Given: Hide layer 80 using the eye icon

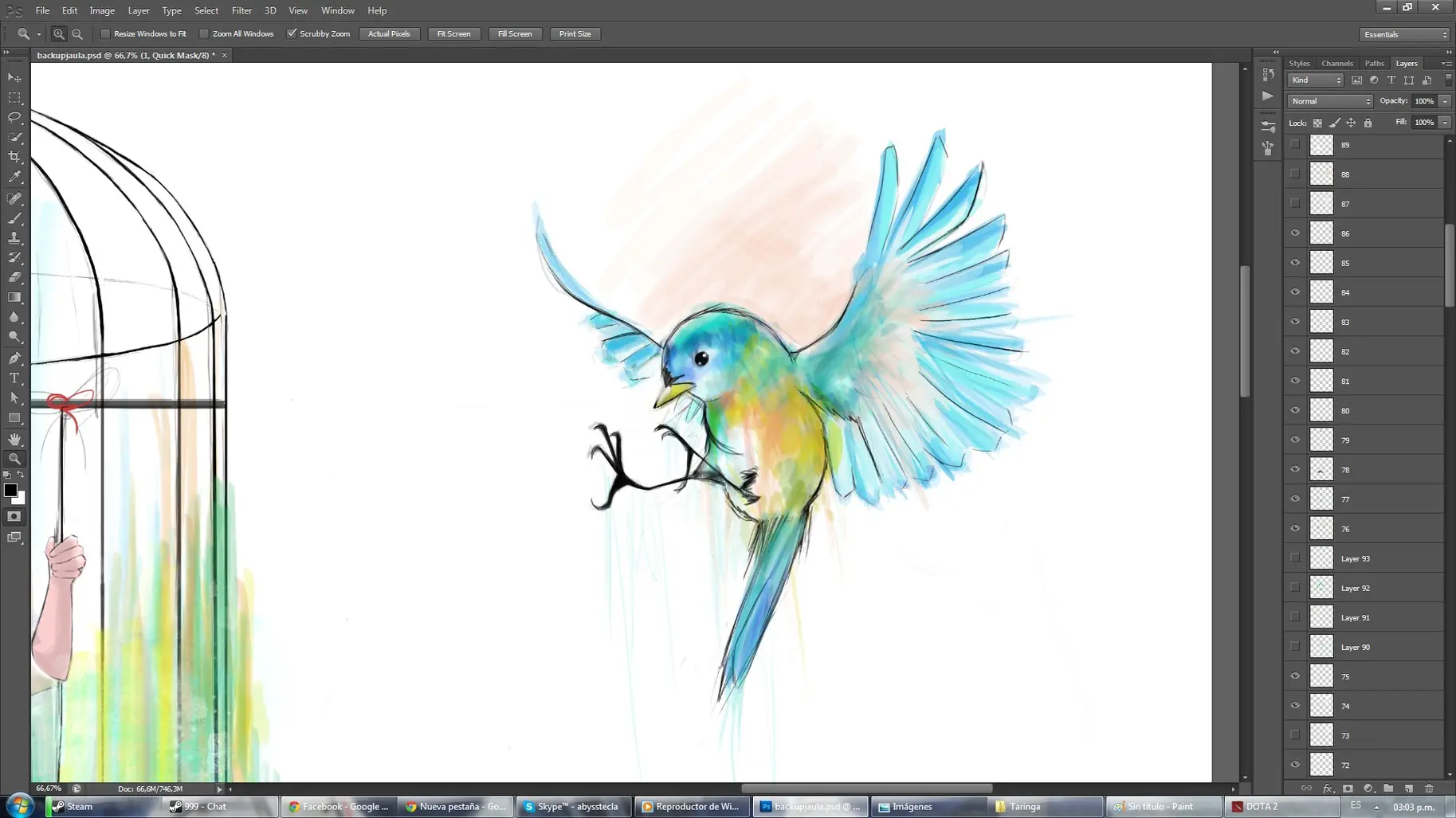Looking at the screenshot, I should click(1295, 410).
